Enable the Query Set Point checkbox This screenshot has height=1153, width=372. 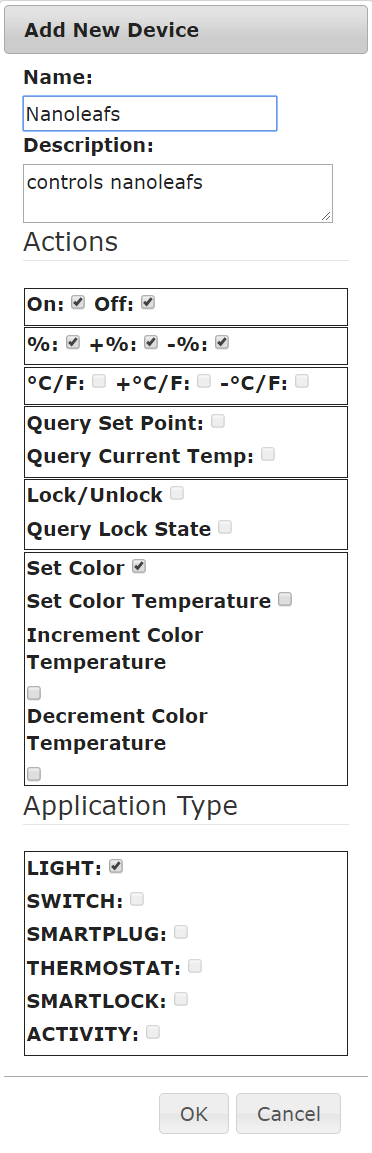218,421
